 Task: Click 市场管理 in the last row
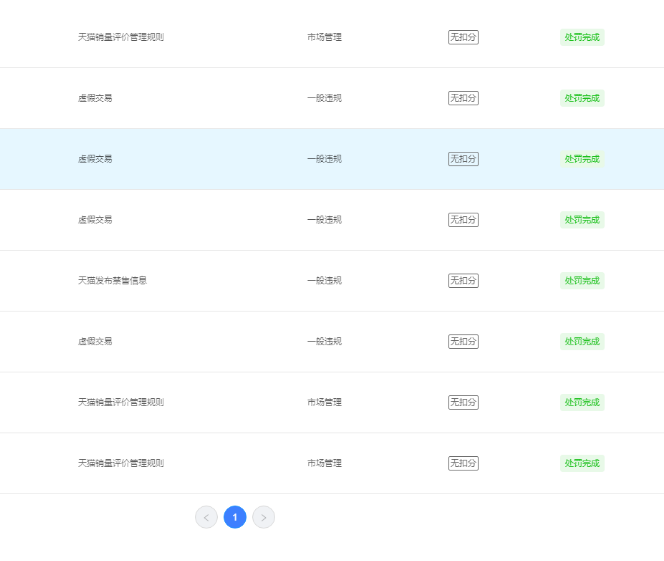[324, 463]
